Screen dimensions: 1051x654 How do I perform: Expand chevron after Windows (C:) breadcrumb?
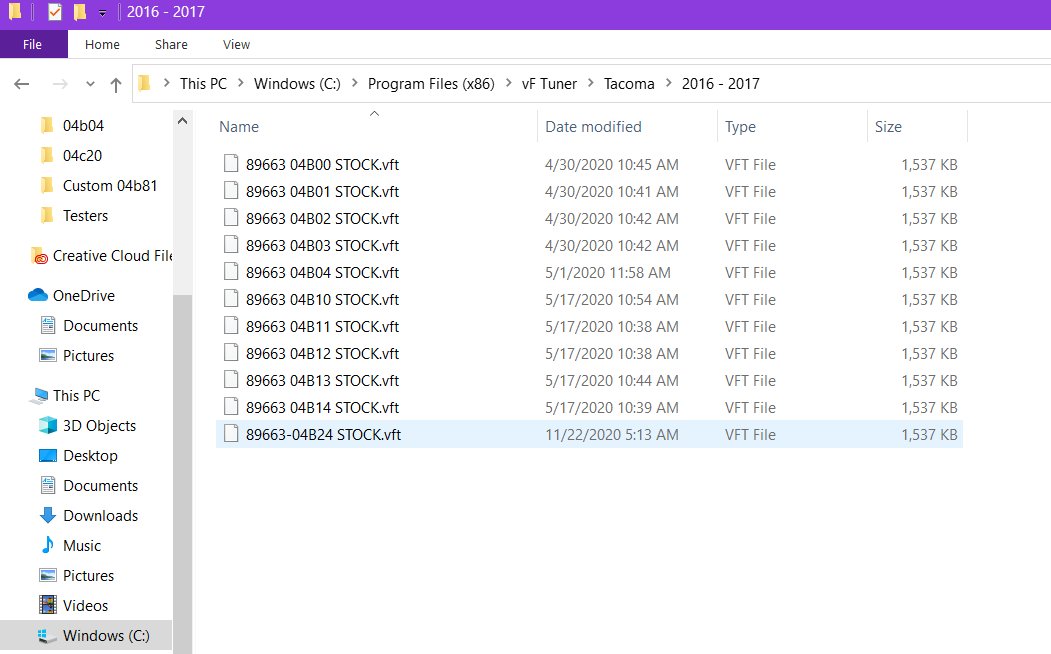(x=355, y=83)
